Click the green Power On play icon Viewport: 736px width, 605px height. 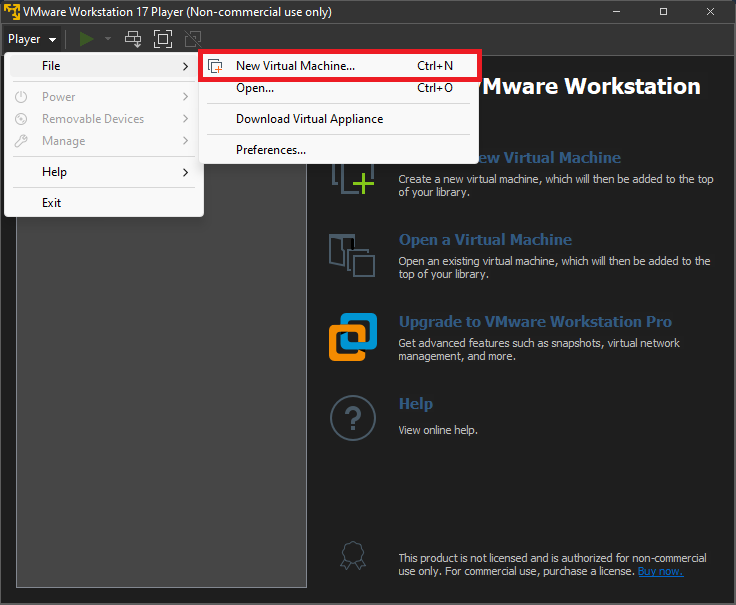86,39
